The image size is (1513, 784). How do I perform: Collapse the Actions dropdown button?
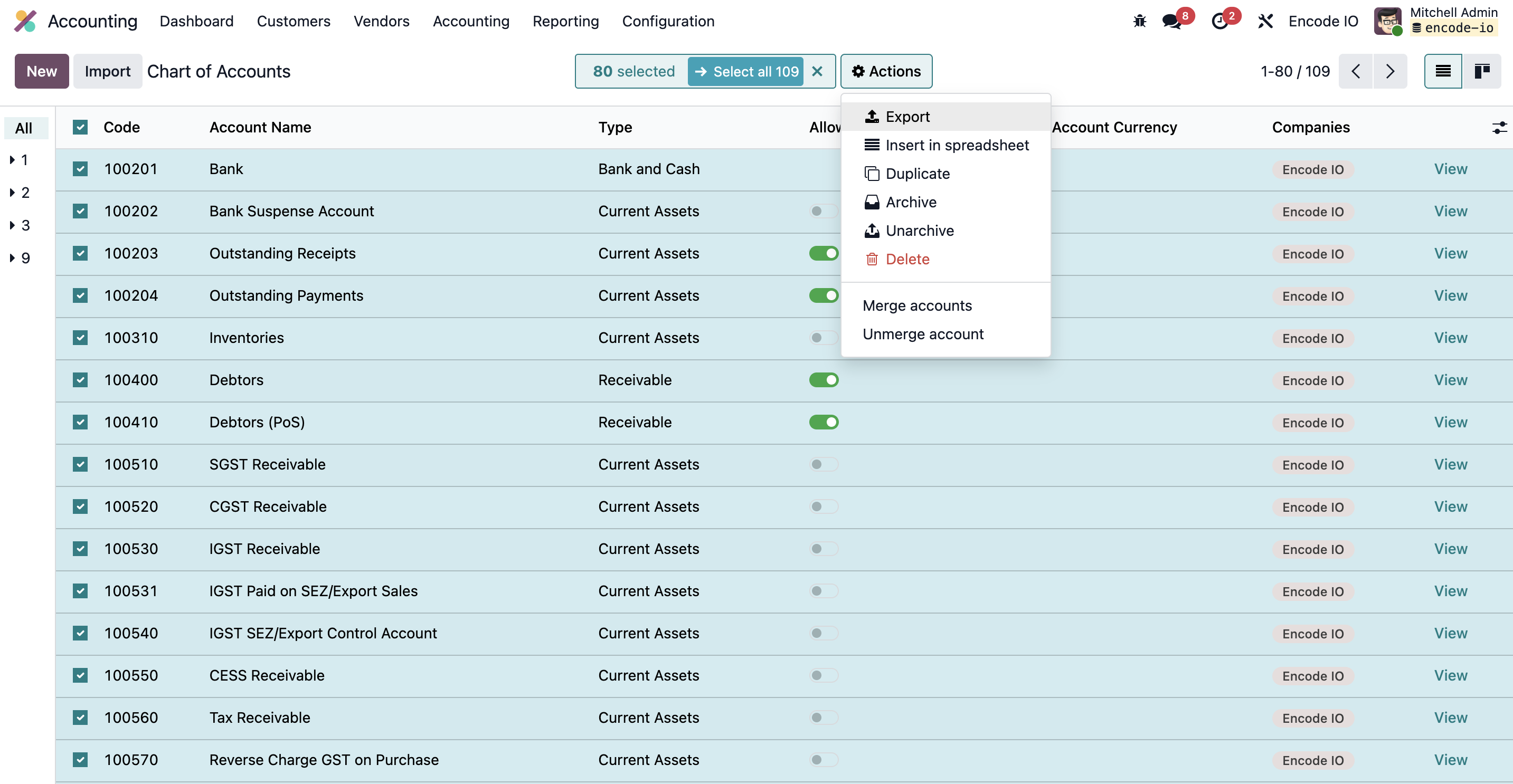coord(886,71)
